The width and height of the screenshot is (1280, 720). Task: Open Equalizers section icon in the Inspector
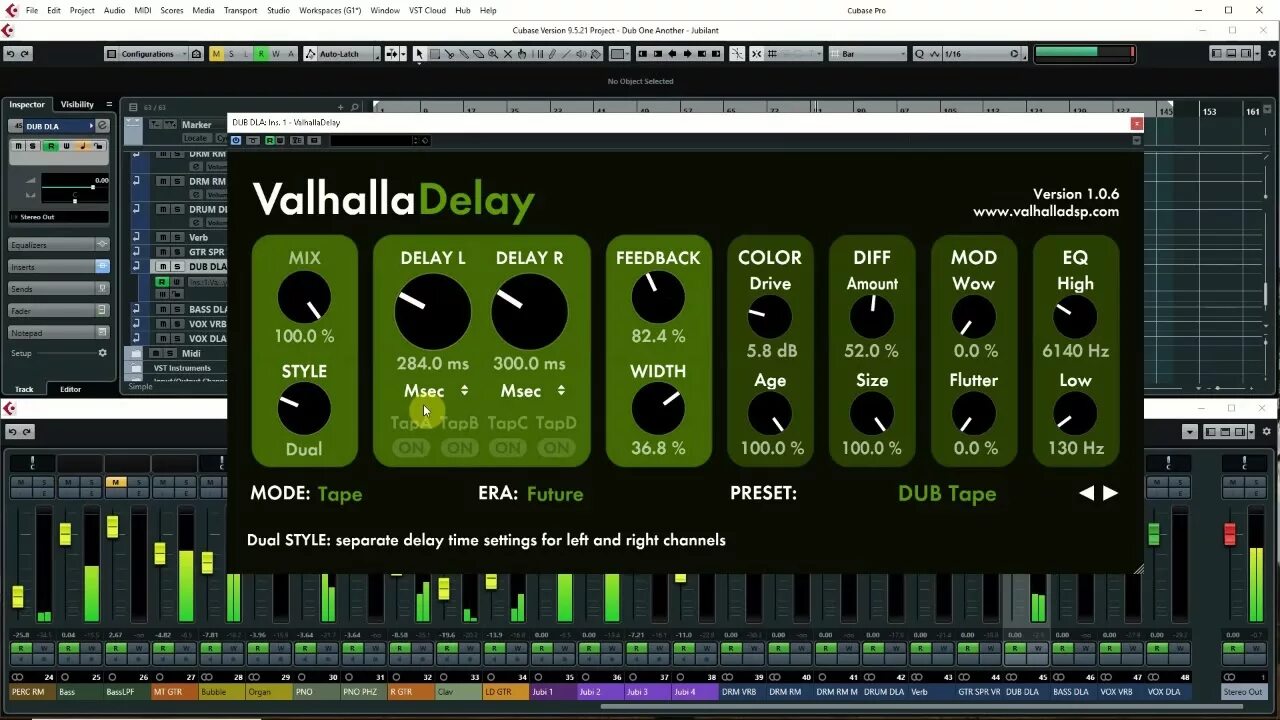tap(102, 245)
